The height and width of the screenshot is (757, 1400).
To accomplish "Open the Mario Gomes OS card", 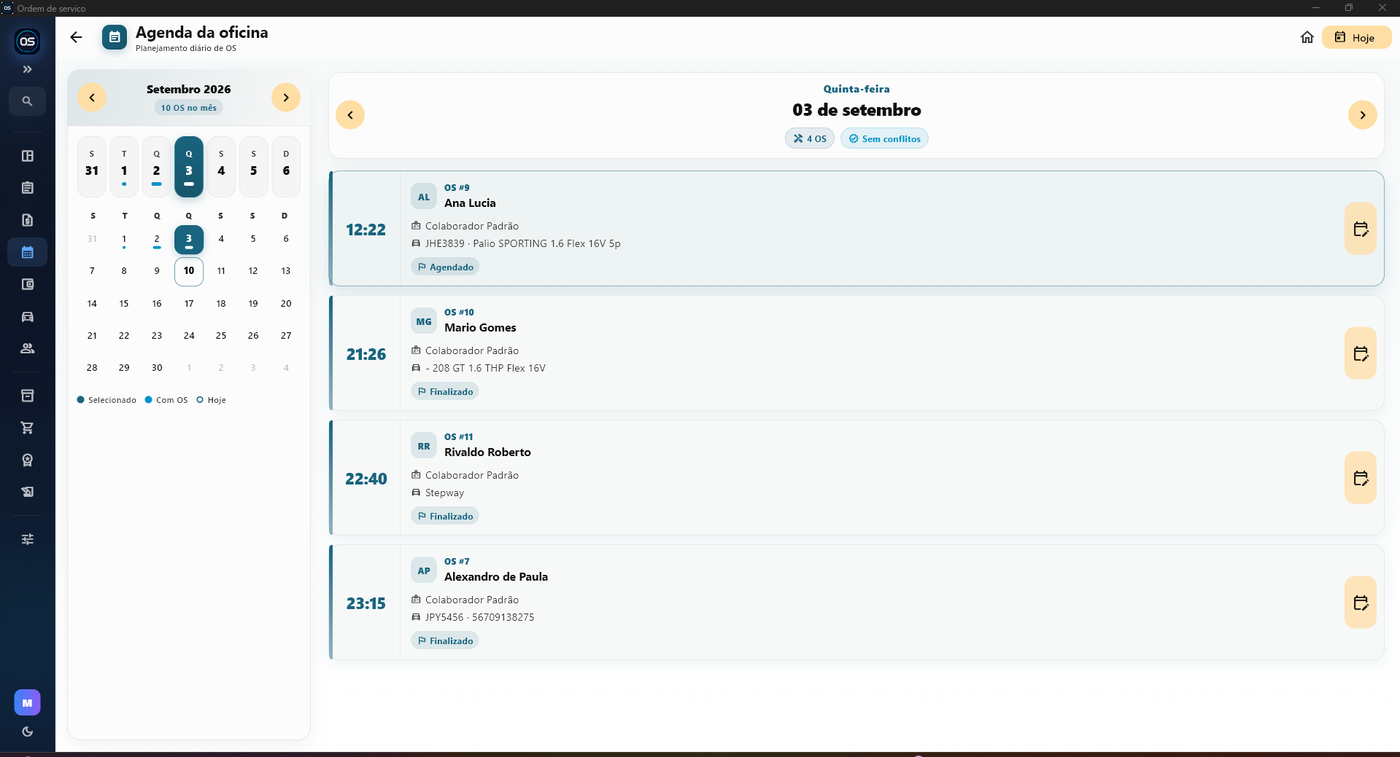I will click(x=857, y=353).
